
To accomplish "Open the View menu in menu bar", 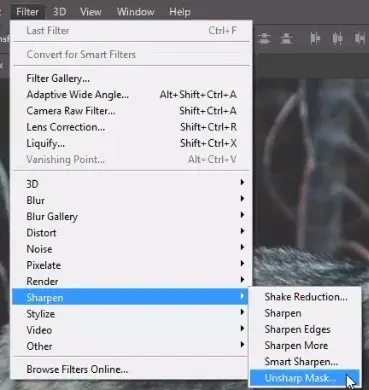I will (91, 12).
